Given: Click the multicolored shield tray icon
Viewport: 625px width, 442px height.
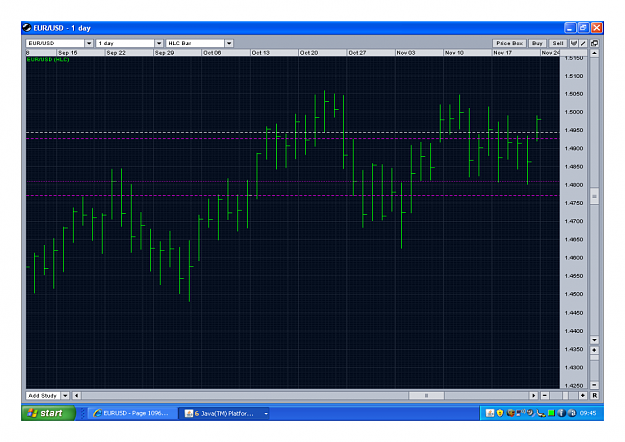Looking at the screenshot, I should tap(510, 413).
